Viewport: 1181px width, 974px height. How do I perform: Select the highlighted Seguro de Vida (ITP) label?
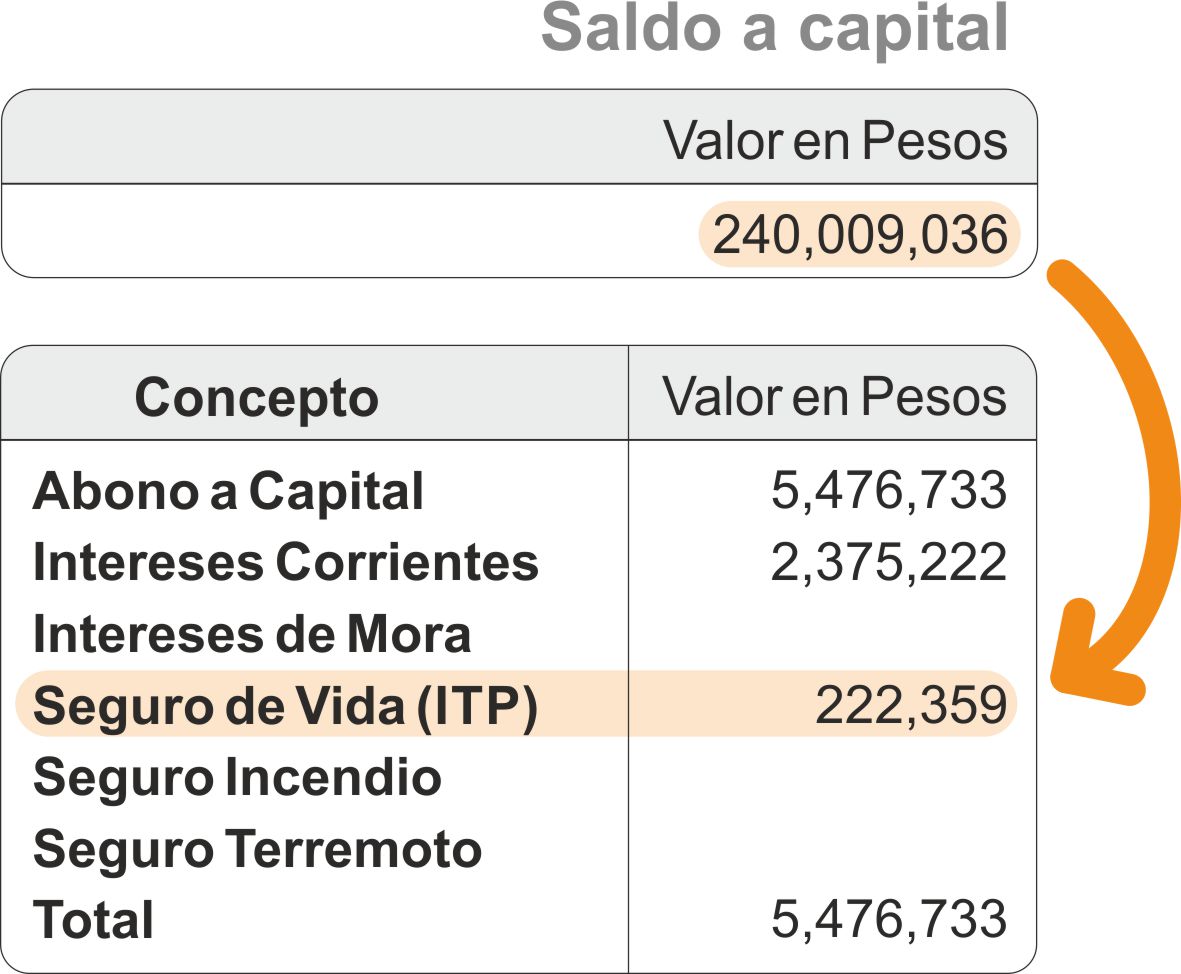click(x=286, y=706)
